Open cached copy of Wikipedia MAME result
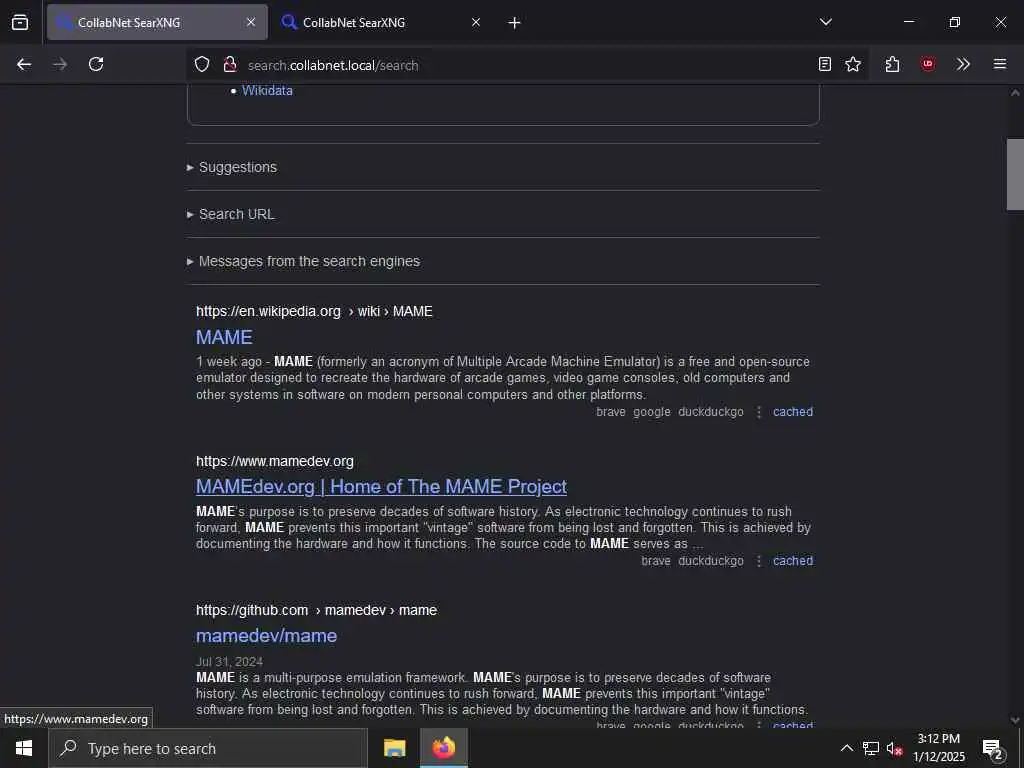 click(x=793, y=412)
